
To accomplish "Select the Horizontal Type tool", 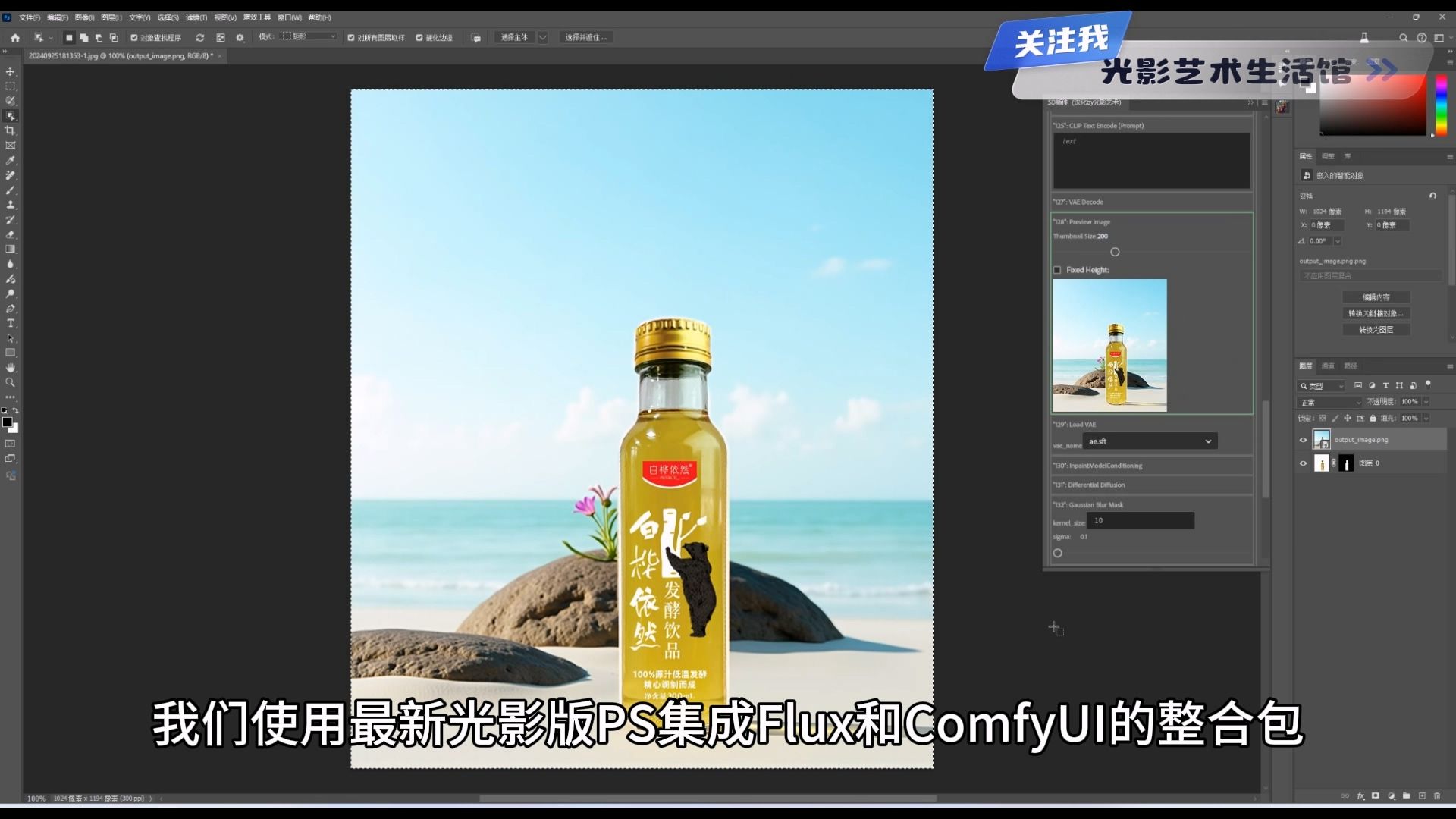I will tap(11, 323).
